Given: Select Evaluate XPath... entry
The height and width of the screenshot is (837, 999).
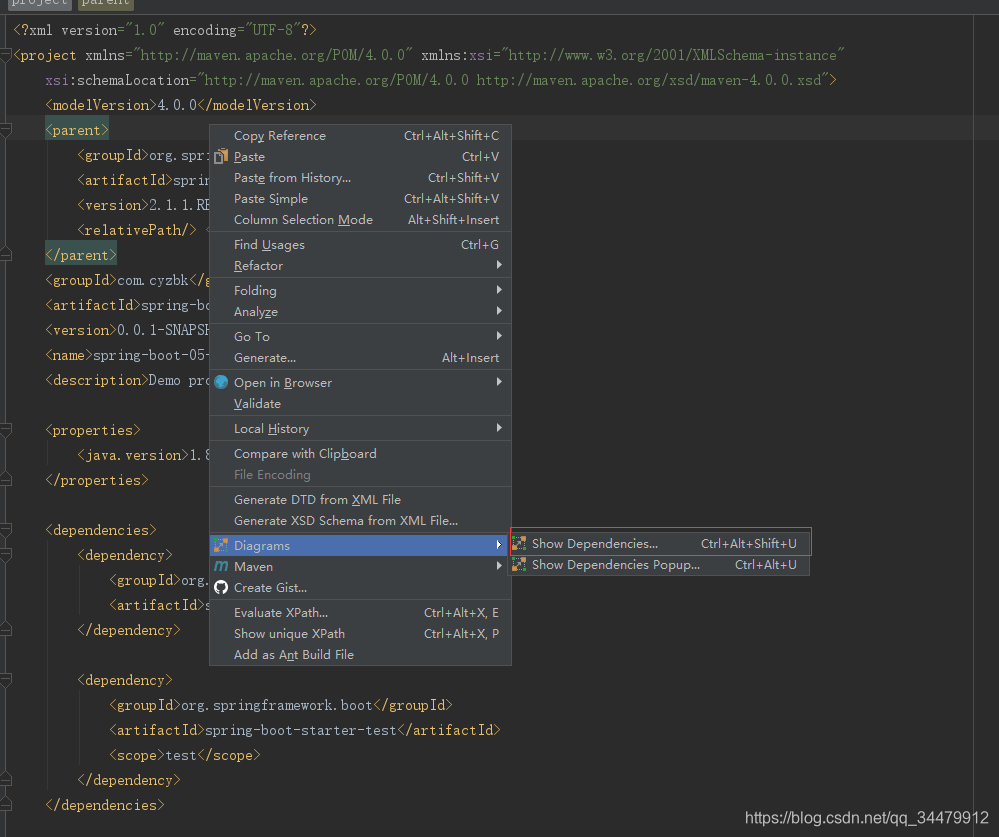Looking at the screenshot, I should tap(361, 613).
